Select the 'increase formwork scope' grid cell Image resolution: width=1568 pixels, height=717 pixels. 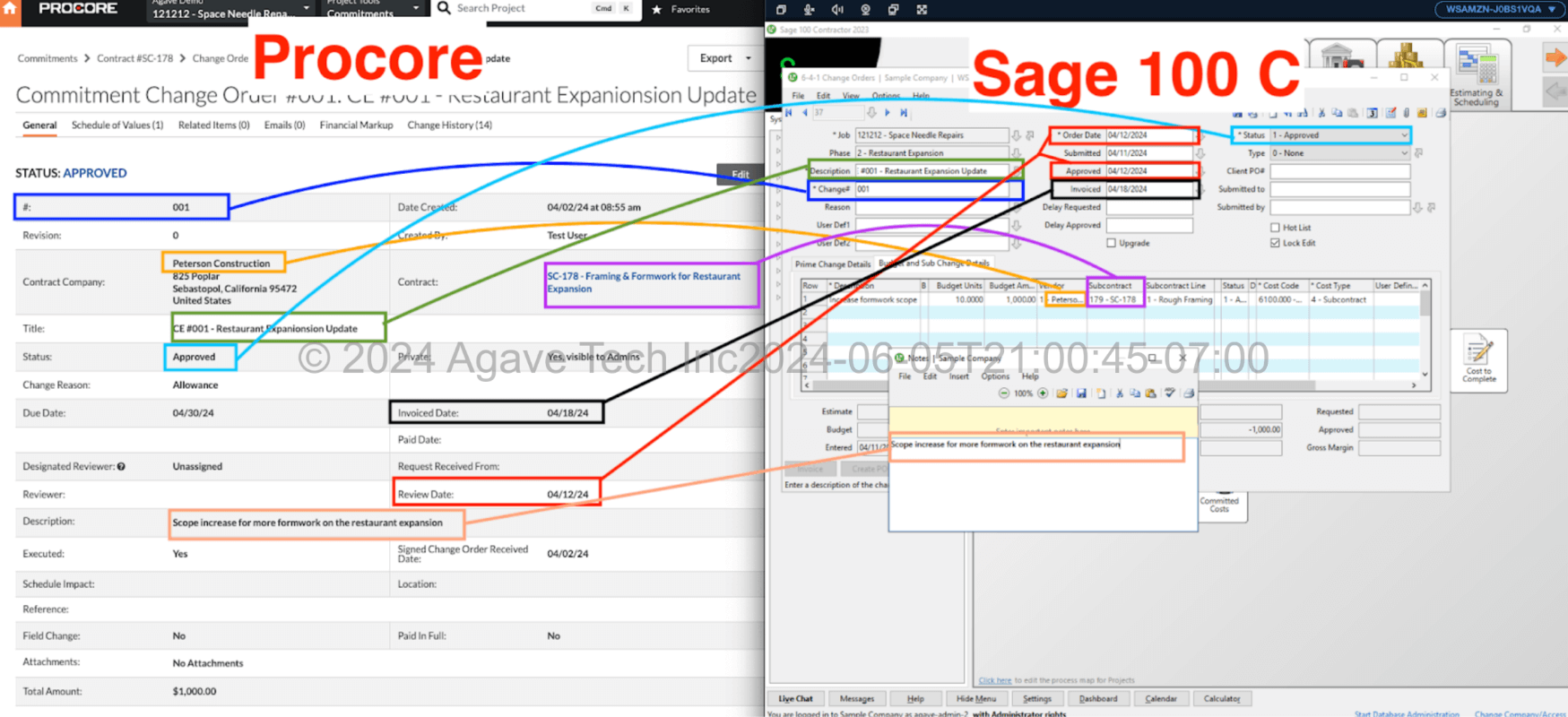coord(873,300)
